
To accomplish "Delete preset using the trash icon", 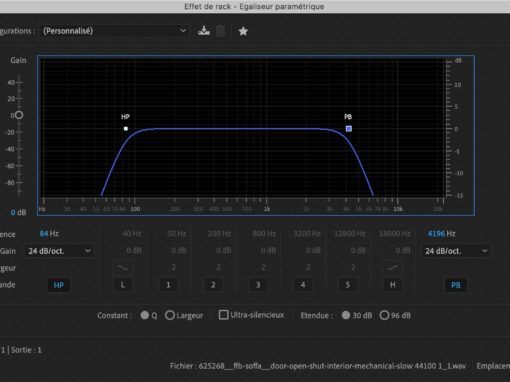I will click(220, 31).
